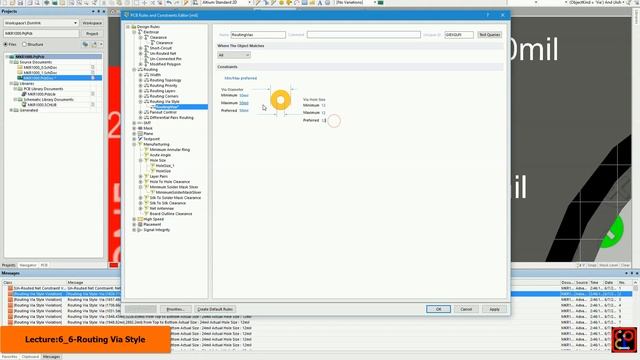Click the rule Name input field
640x360 pixels.
click(258, 35)
